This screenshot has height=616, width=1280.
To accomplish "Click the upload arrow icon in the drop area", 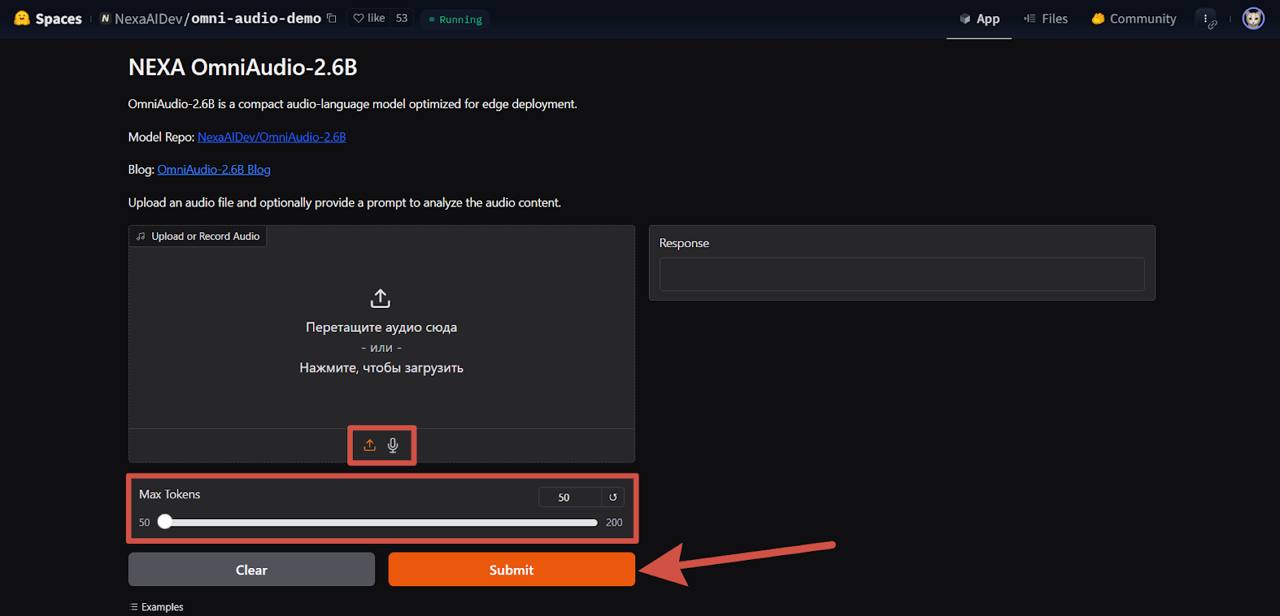I will click(x=380, y=298).
